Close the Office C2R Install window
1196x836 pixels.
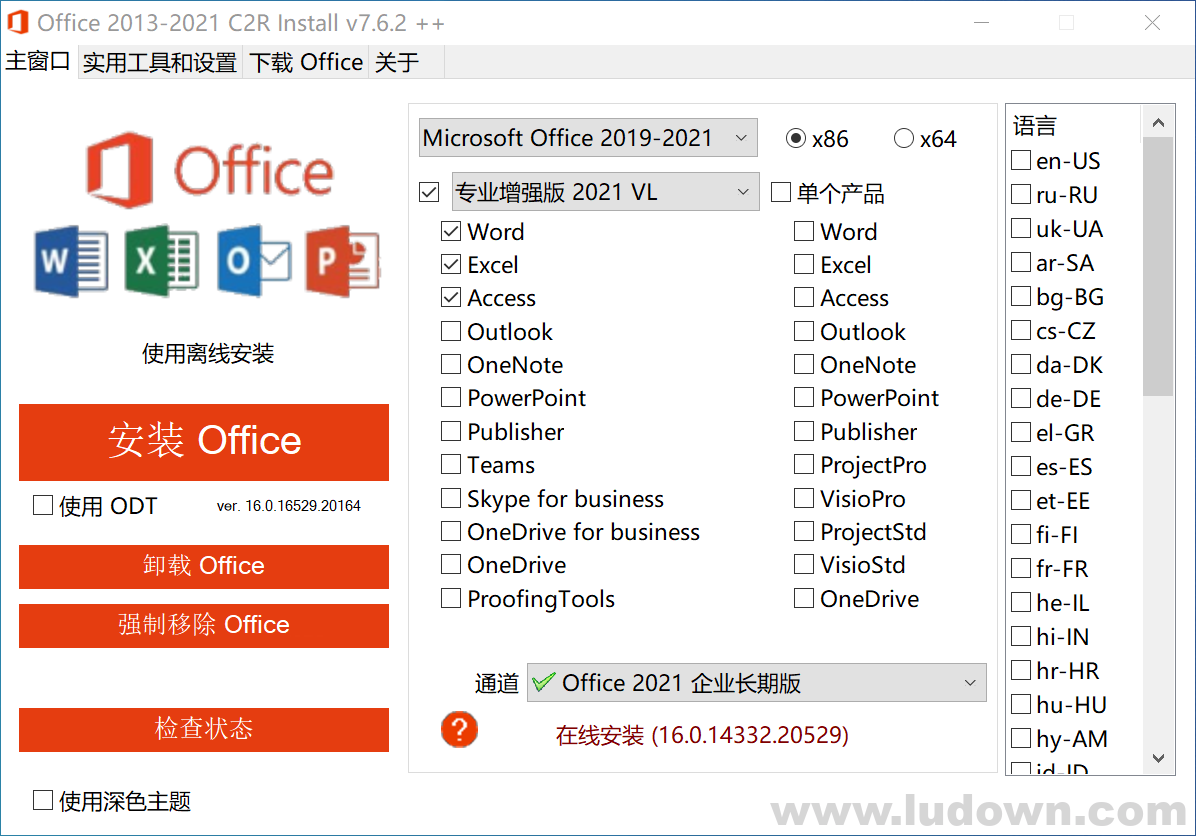click(1152, 23)
